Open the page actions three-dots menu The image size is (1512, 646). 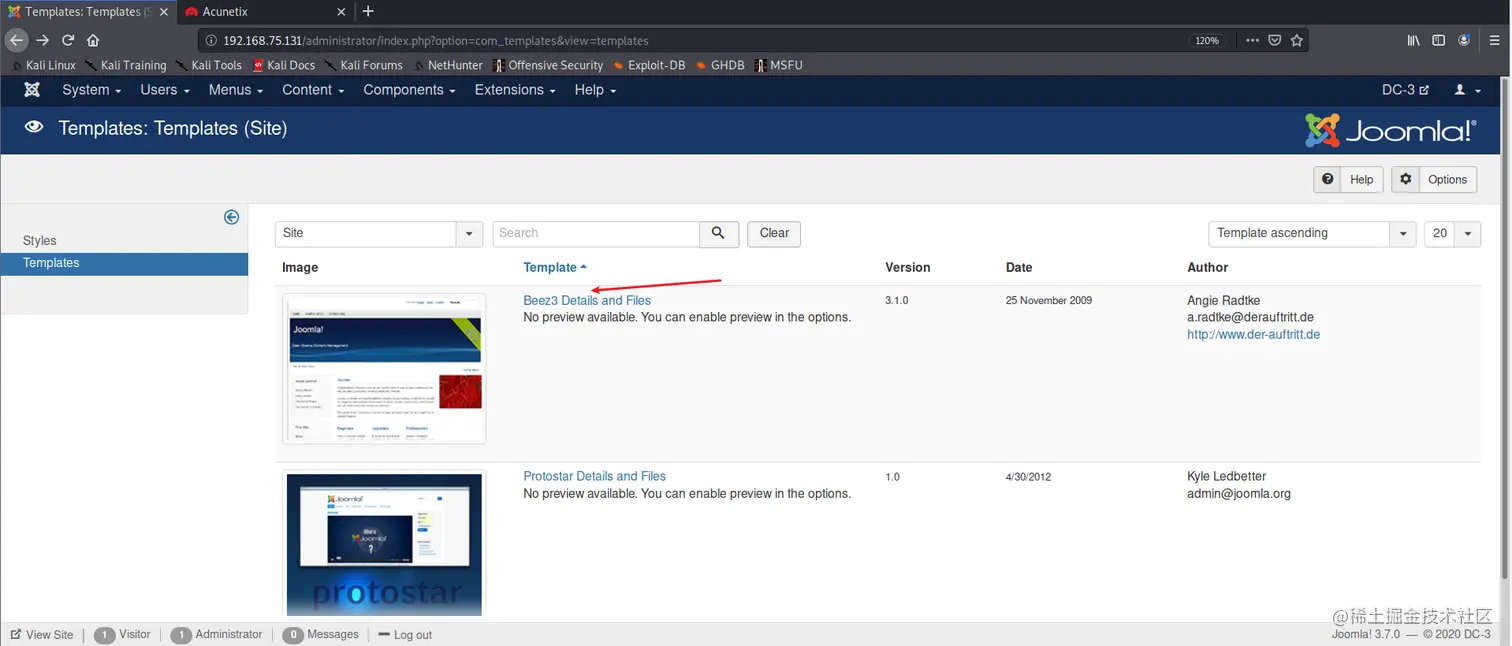(1252, 41)
